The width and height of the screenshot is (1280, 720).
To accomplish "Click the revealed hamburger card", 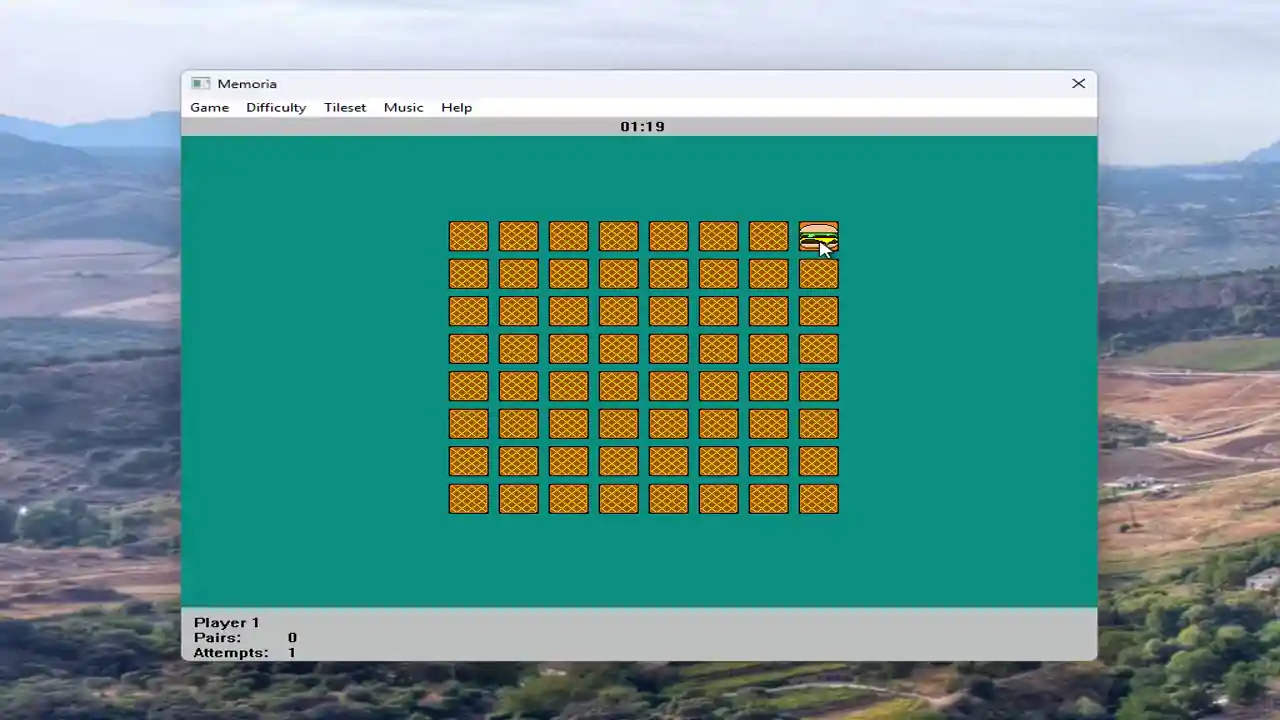I will [x=818, y=236].
